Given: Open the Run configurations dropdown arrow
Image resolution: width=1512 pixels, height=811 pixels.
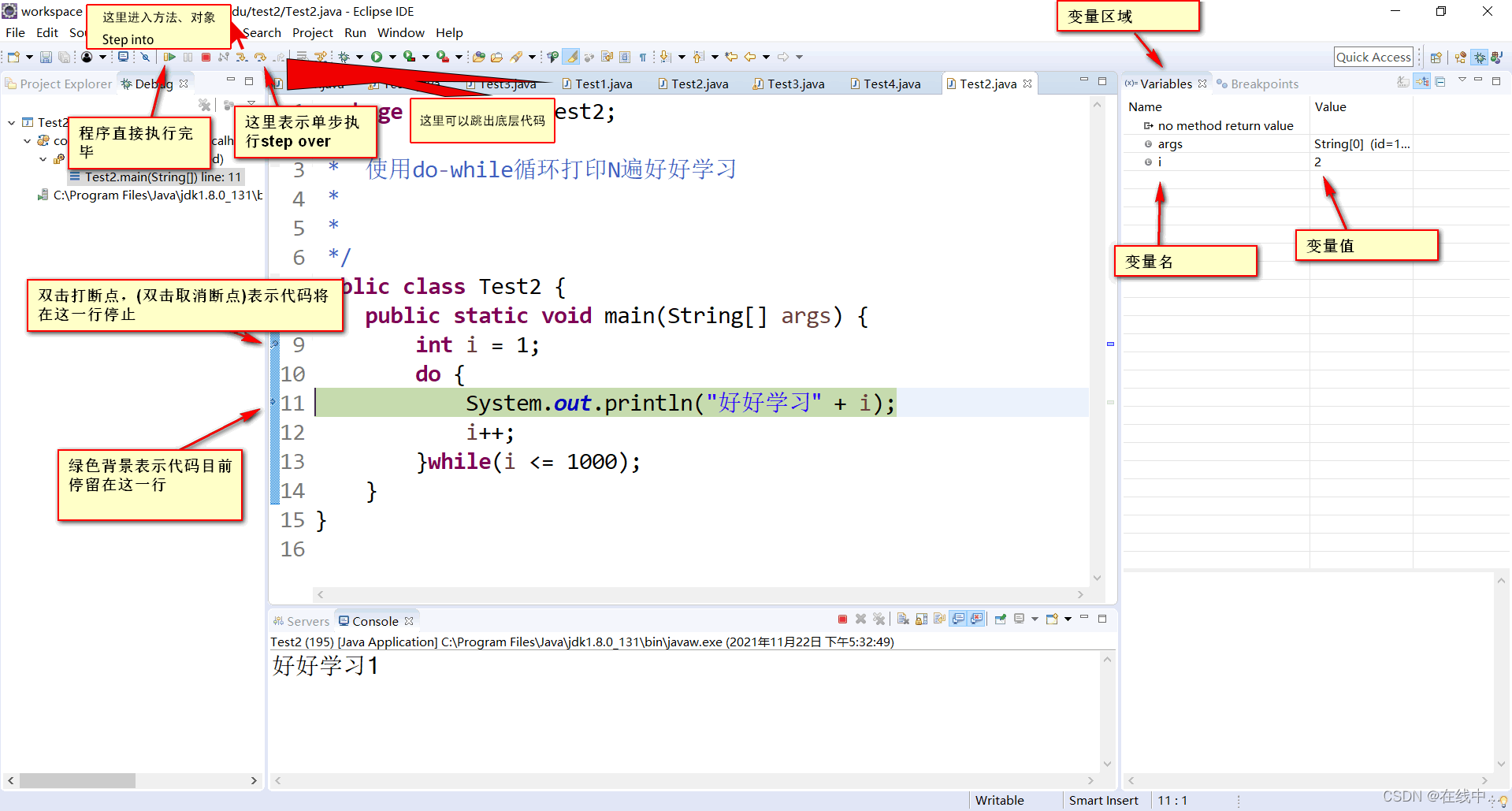Looking at the screenshot, I should (392, 57).
